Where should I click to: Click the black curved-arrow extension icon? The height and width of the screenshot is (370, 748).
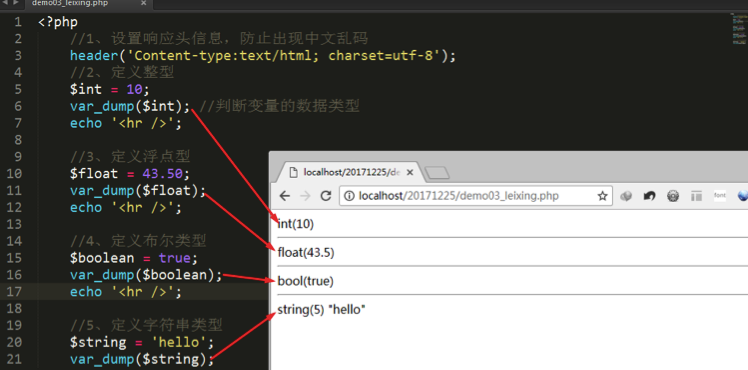pos(649,196)
